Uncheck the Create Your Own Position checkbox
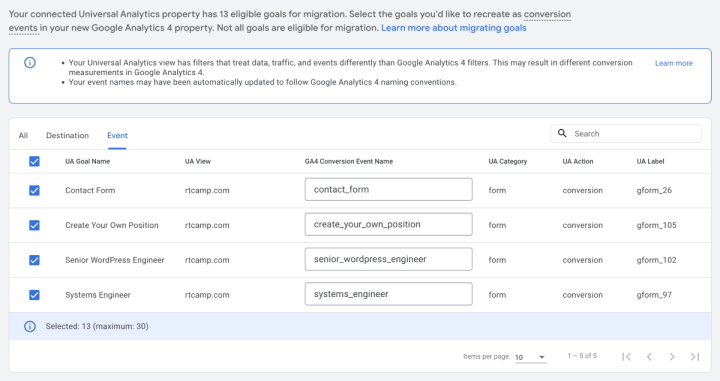The width and height of the screenshot is (720, 381). 34,225
